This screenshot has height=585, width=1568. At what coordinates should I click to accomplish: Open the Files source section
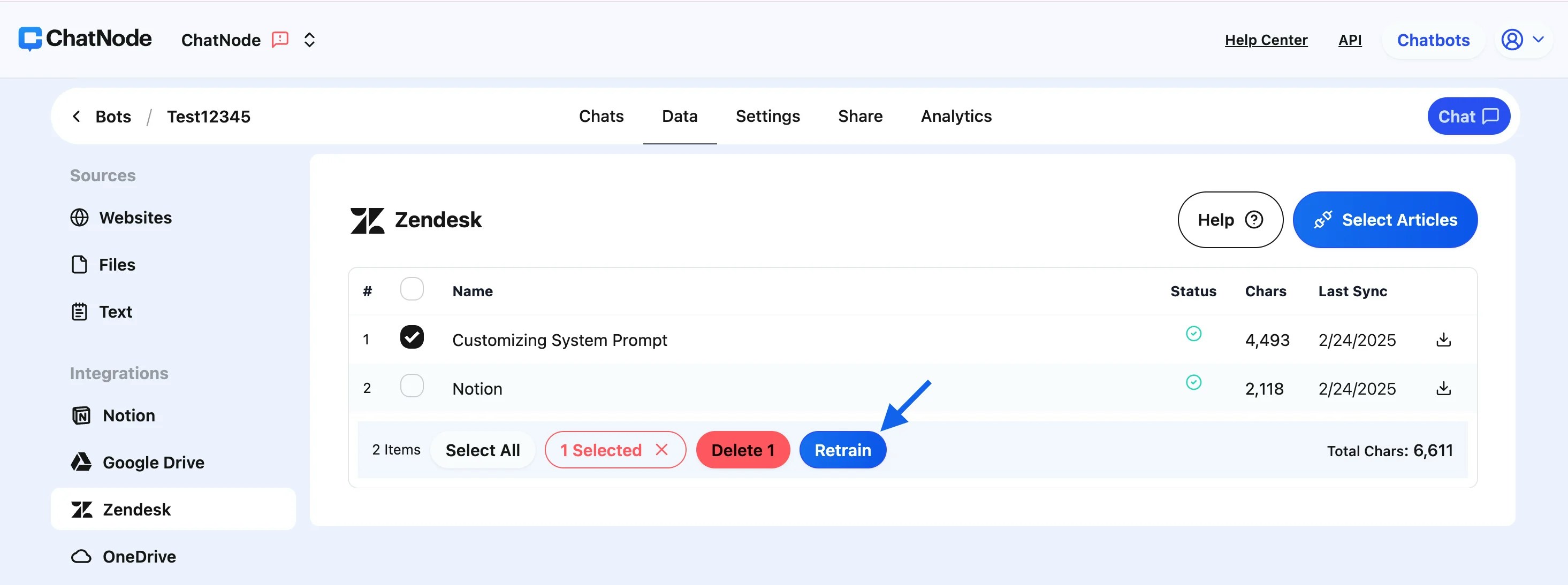[x=117, y=265]
